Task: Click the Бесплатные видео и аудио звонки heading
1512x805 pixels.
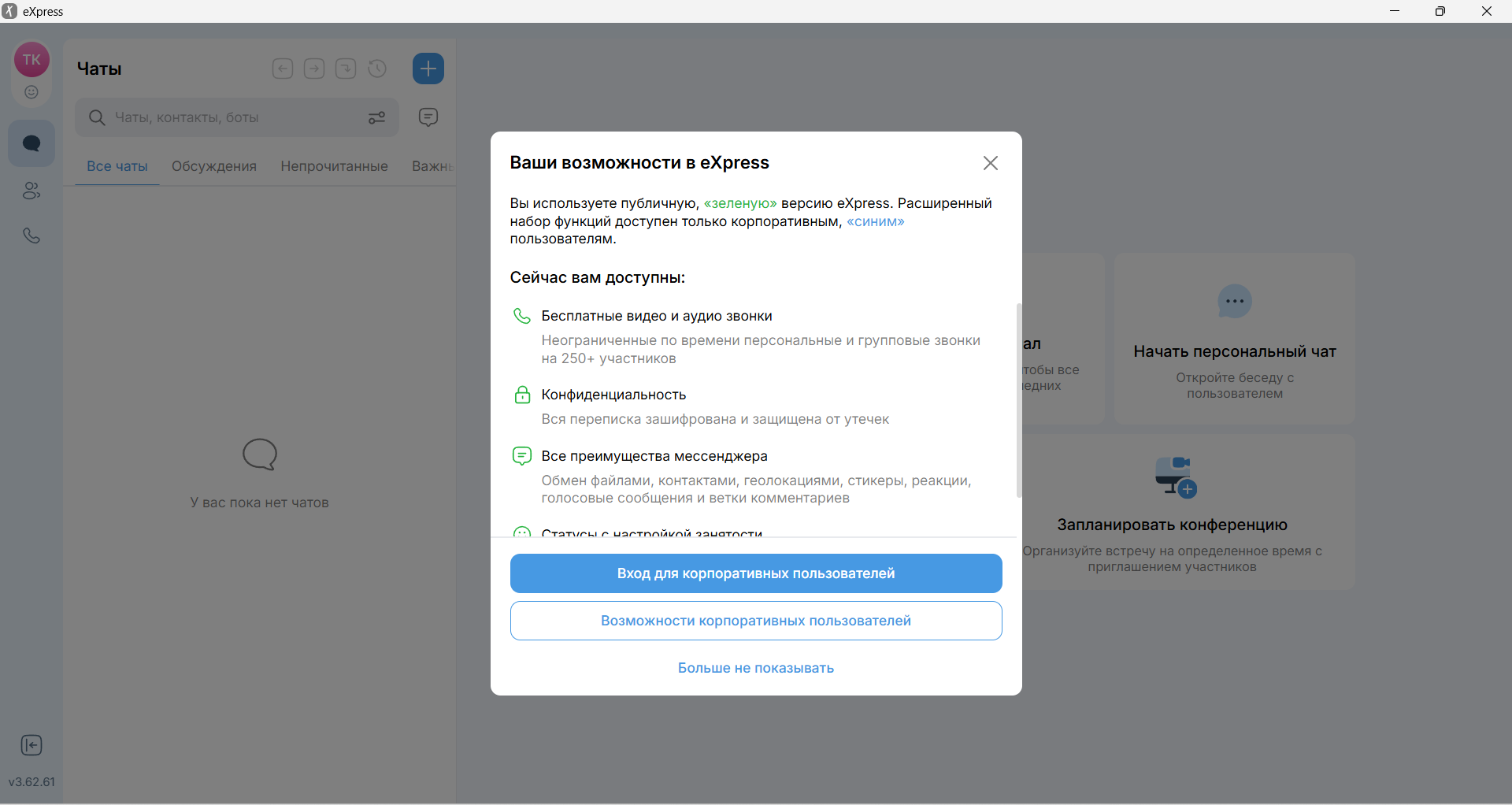Action: tap(657, 316)
